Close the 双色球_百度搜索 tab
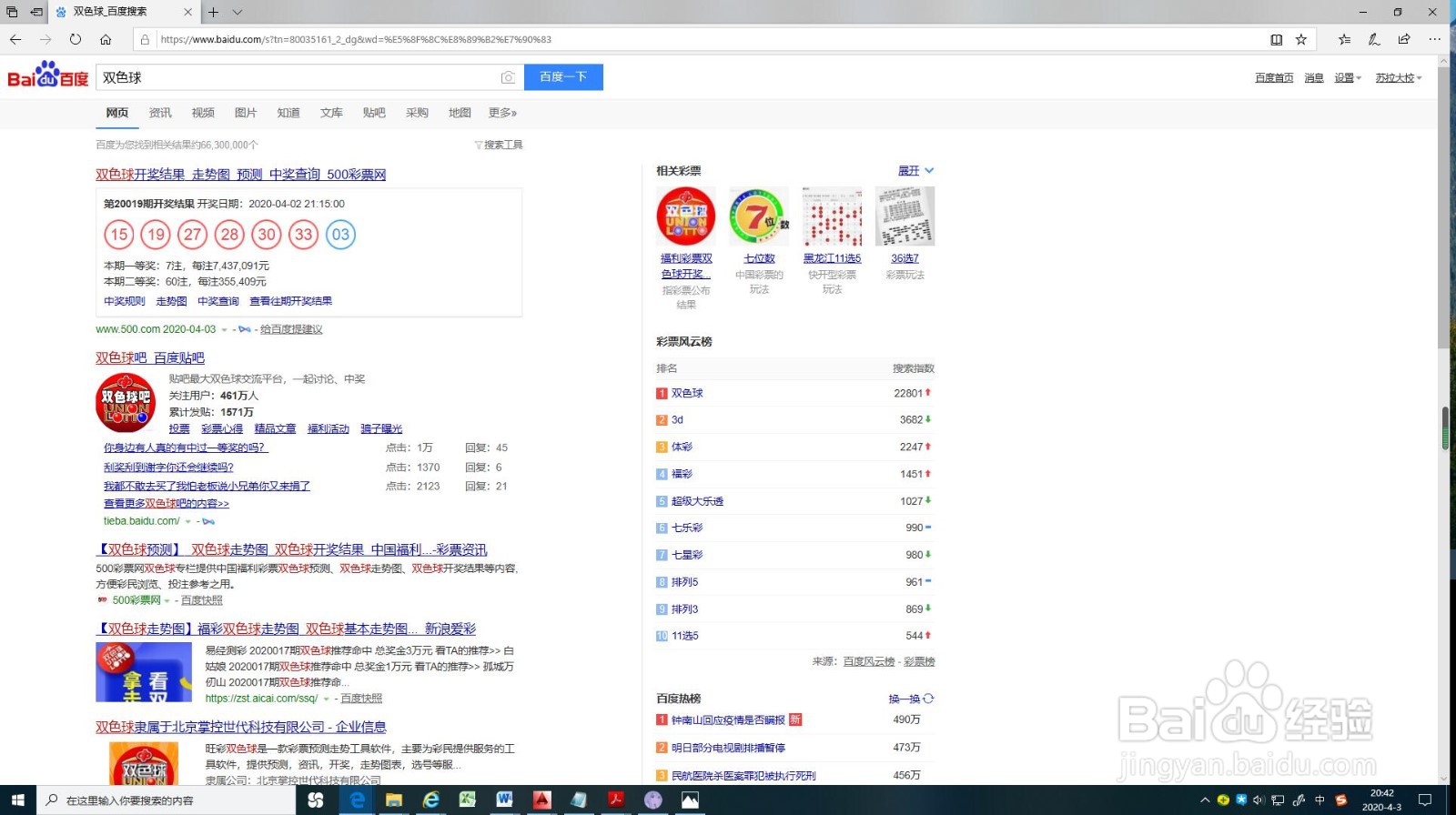 188,12
